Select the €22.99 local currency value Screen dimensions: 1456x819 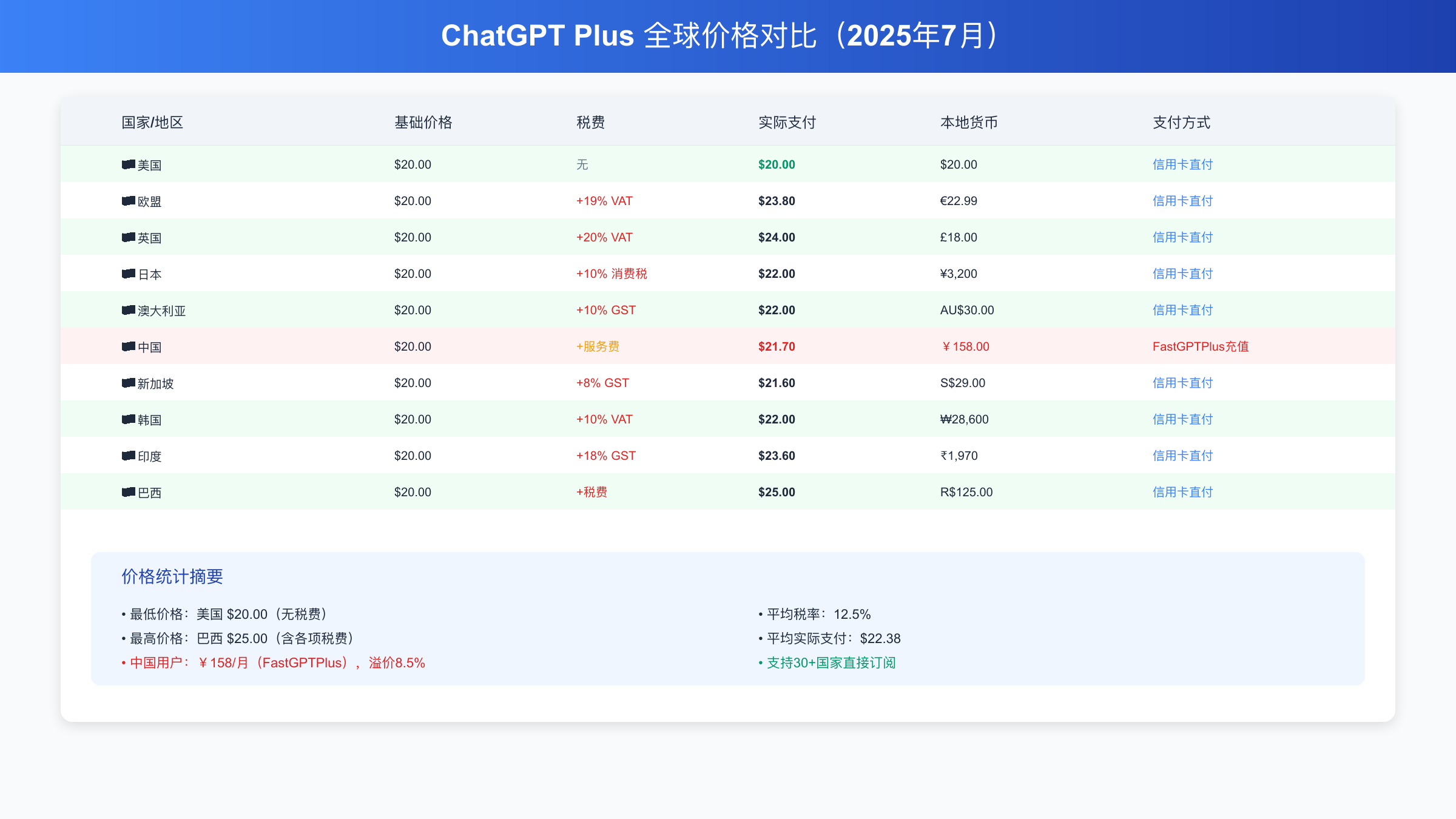click(x=959, y=201)
